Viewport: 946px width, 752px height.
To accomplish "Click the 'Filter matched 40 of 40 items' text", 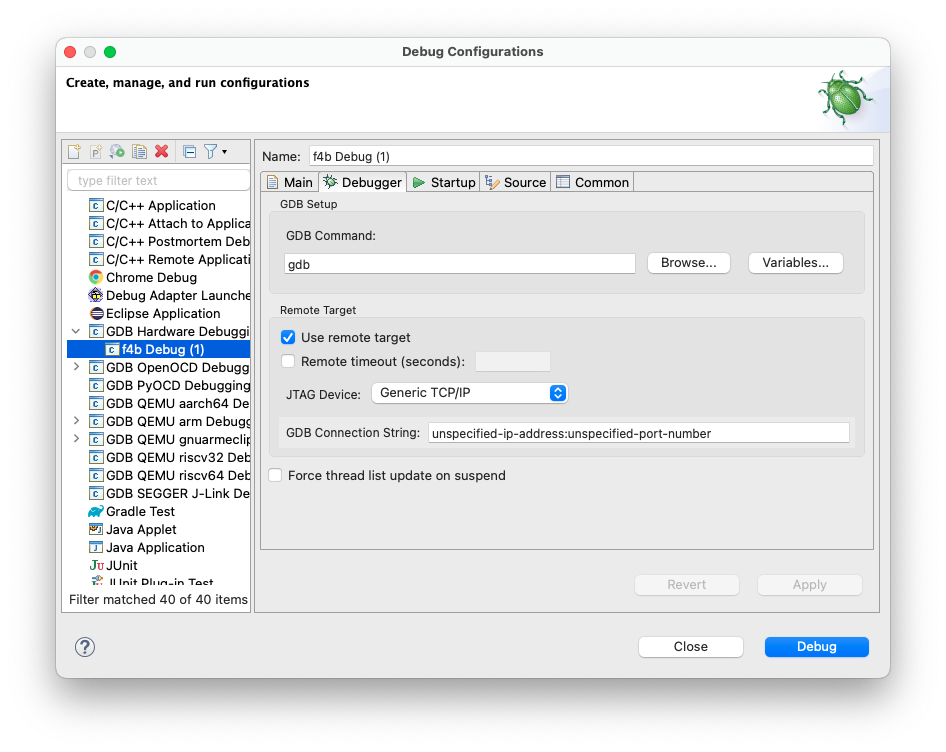I will tap(158, 600).
